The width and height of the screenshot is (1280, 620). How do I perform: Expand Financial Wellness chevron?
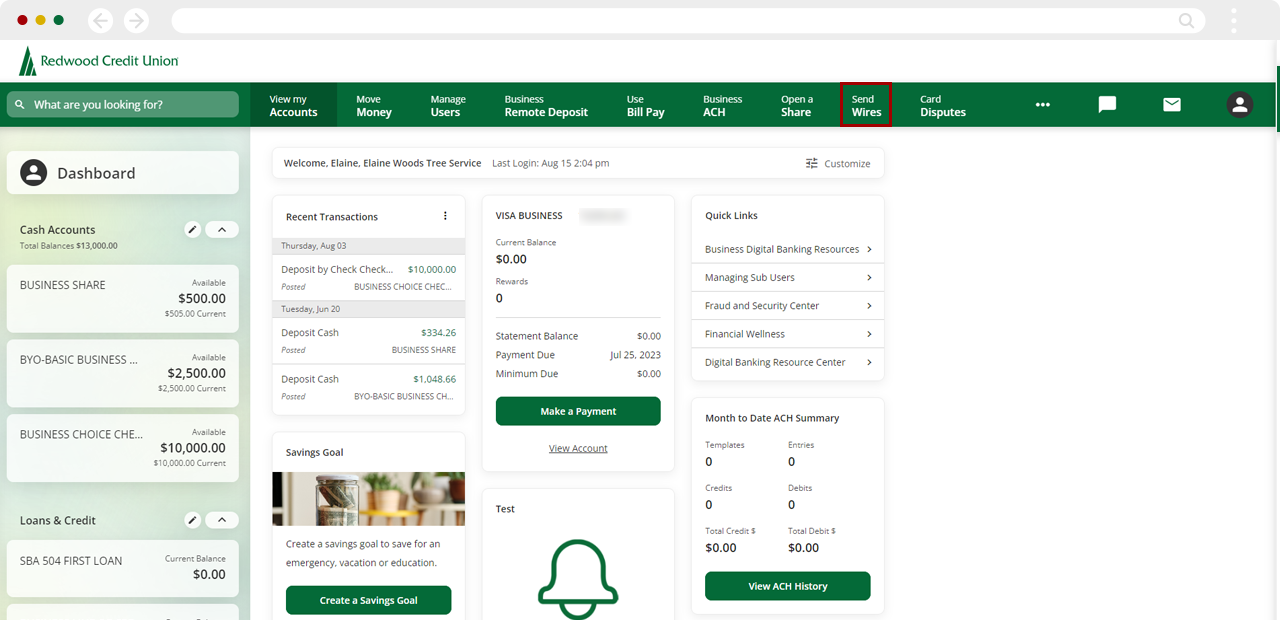click(x=869, y=334)
